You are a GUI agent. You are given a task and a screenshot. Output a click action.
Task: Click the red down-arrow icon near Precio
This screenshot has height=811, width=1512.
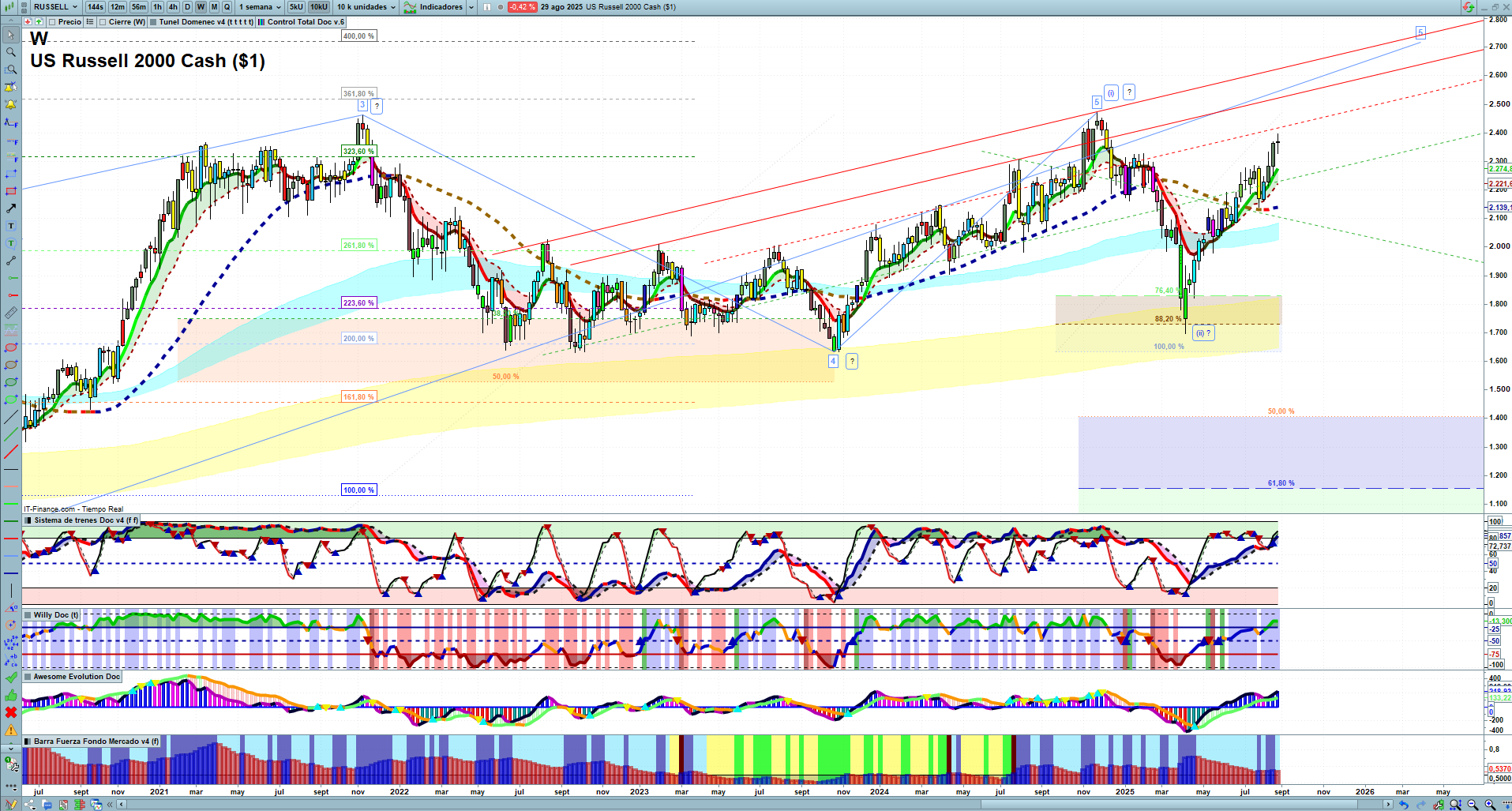(x=28, y=22)
